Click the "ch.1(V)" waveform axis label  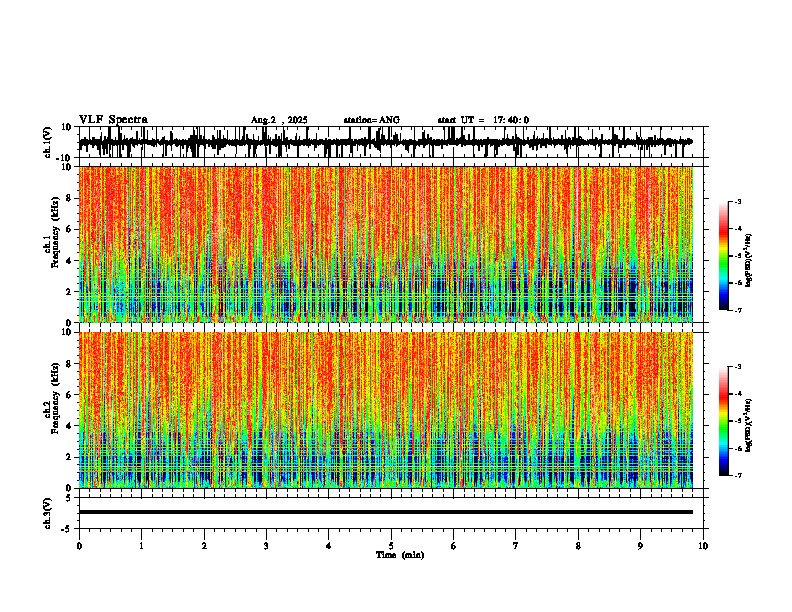pyautogui.click(x=47, y=142)
